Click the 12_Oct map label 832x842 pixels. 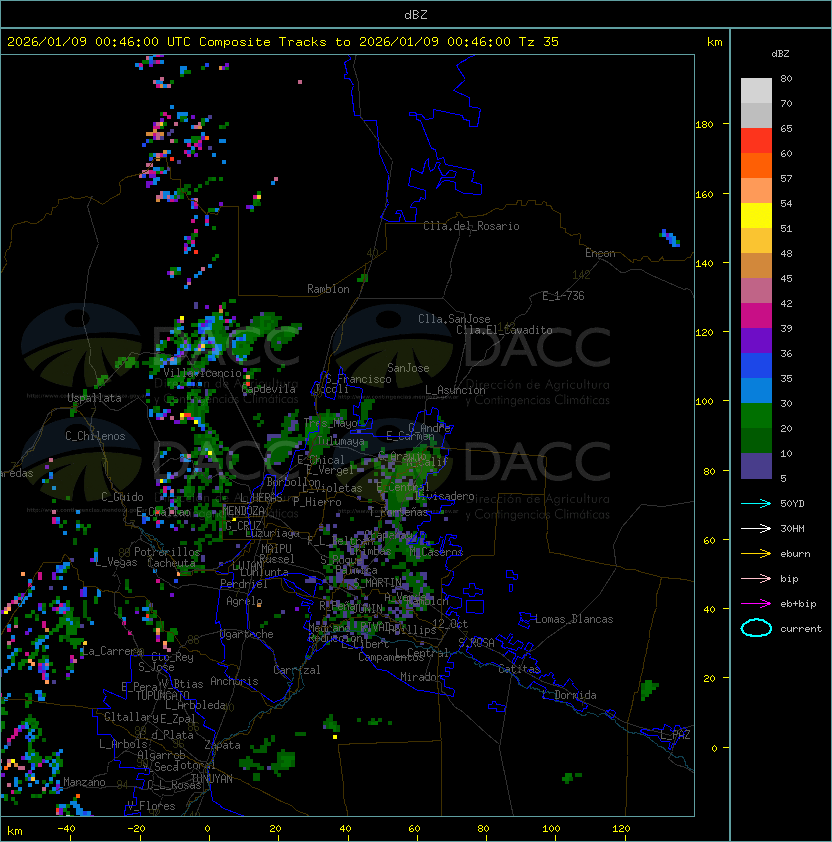[x=450, y=624]
